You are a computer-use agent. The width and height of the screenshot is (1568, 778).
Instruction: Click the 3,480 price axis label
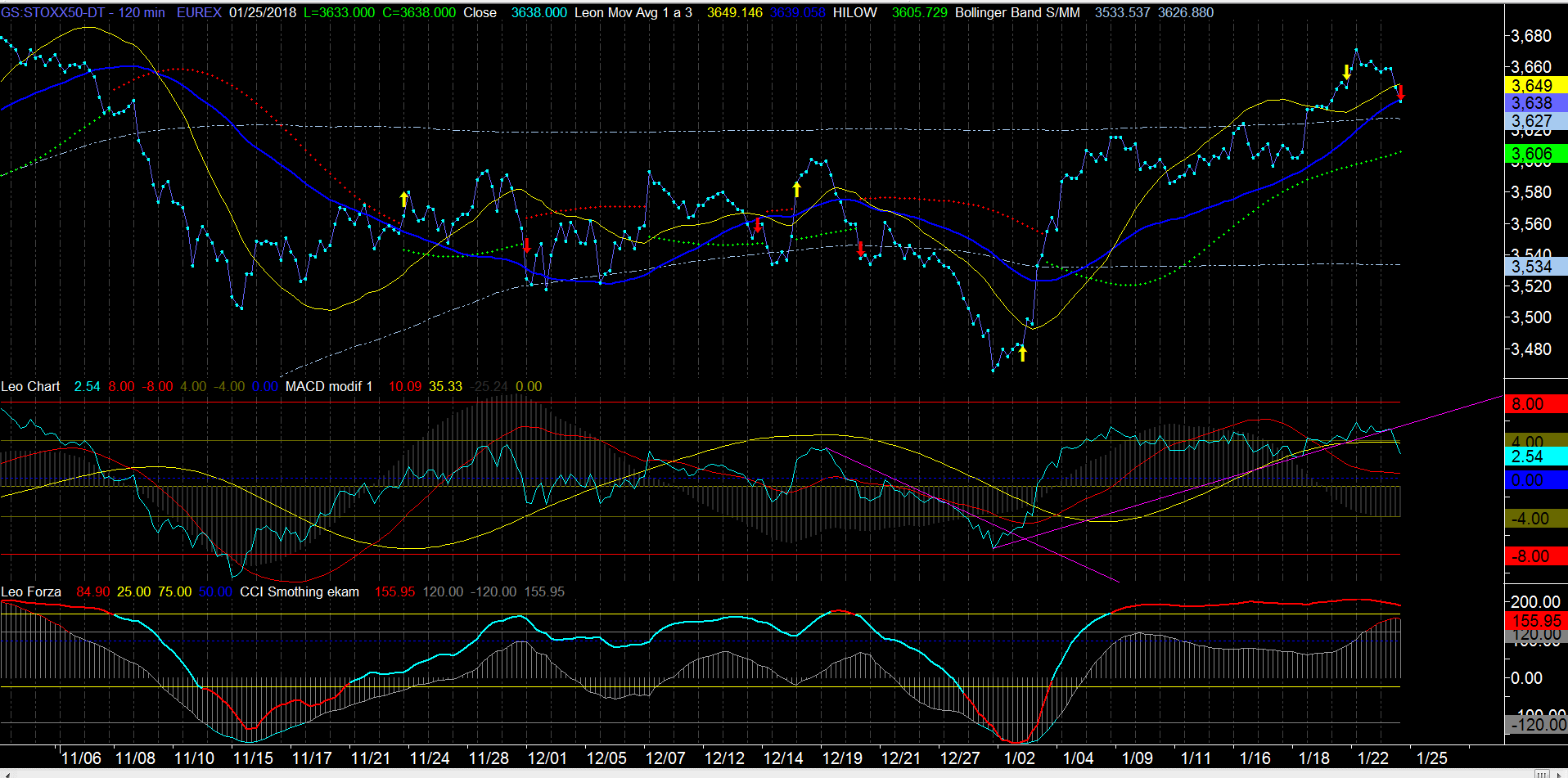click(x=1531, y=349)
